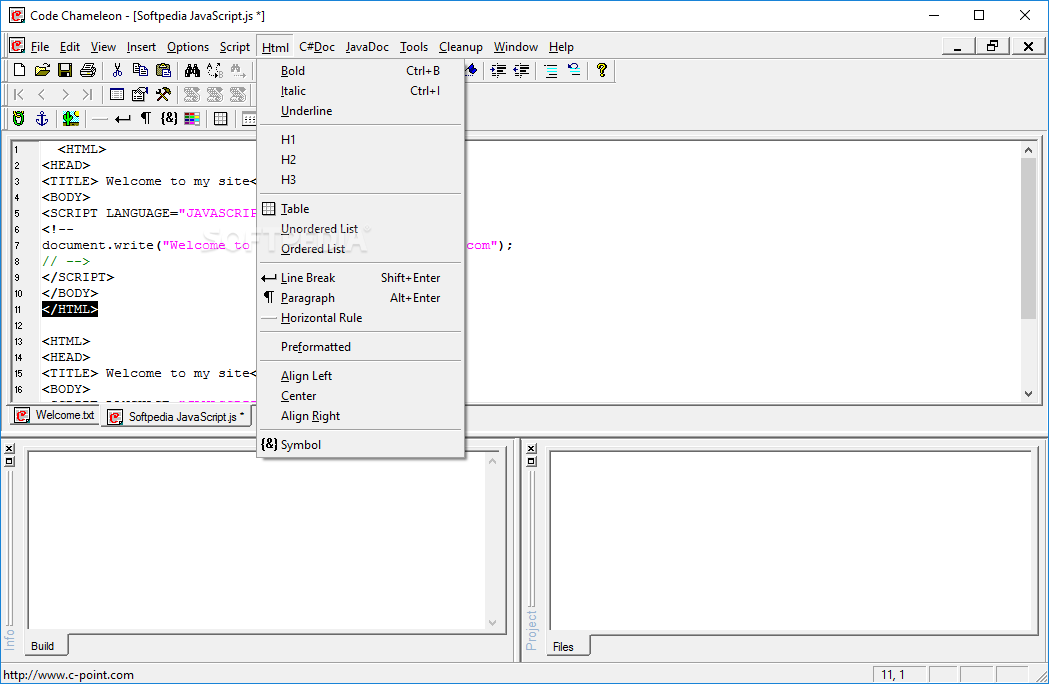Close the Info panel with x button

pyautogui.click(x=9, y=448)
